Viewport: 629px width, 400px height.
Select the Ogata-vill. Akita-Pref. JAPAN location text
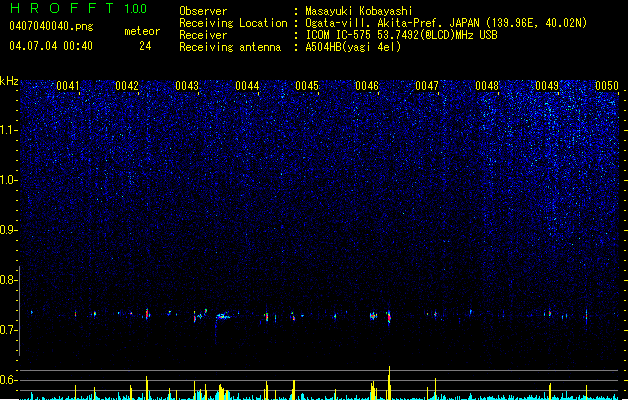click(446, 23)
